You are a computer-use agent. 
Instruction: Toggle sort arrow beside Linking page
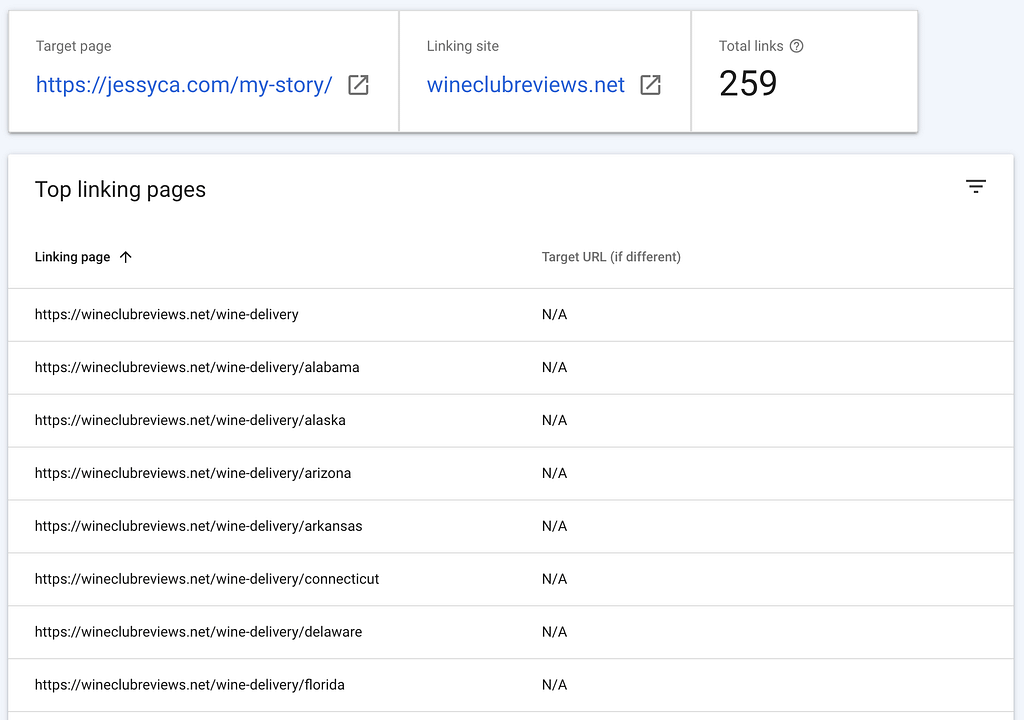(126, 257)
